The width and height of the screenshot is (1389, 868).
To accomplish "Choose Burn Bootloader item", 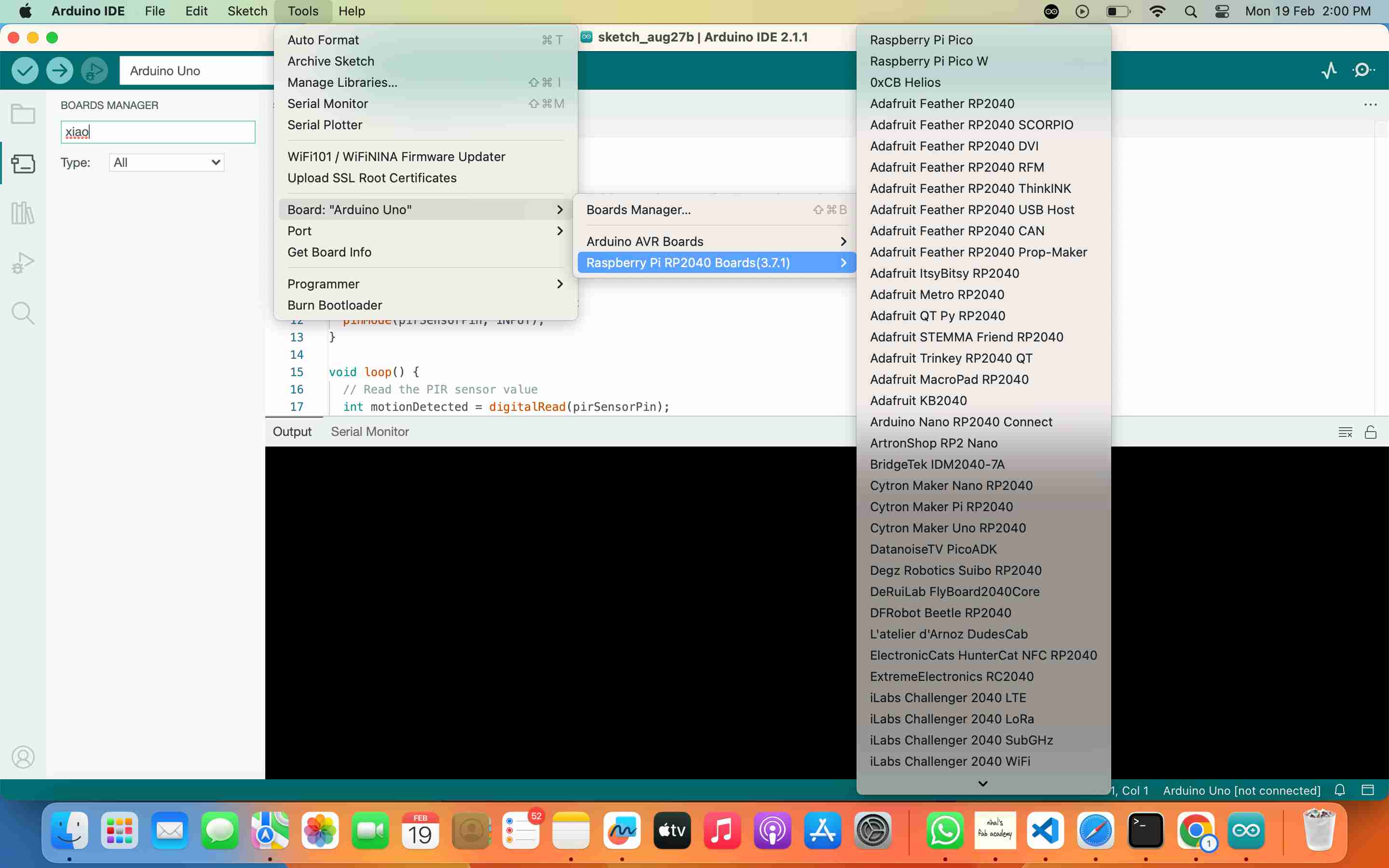I will (x=425, y=305).
